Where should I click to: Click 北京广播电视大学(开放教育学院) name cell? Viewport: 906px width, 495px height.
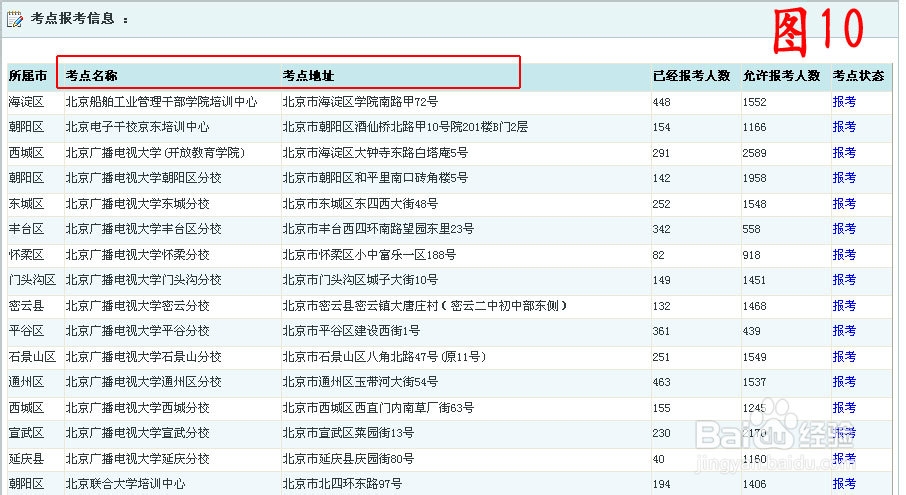coord(155,152)
